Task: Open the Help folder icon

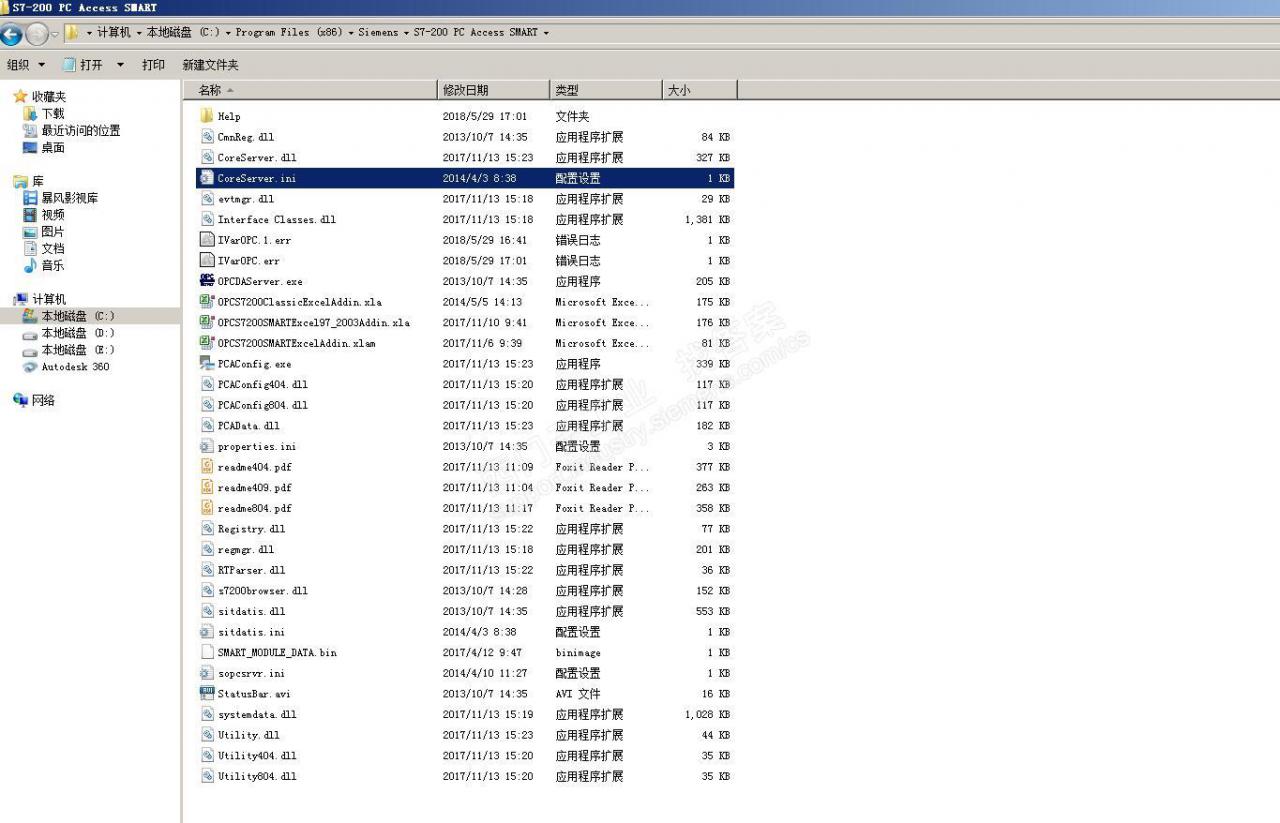Action: tap(207, 116)
